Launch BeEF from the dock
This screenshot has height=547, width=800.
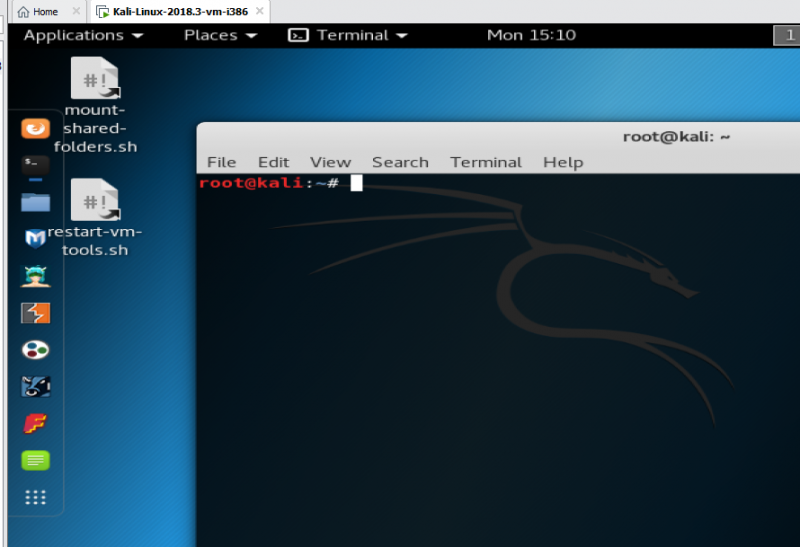(x=35, y=387)
